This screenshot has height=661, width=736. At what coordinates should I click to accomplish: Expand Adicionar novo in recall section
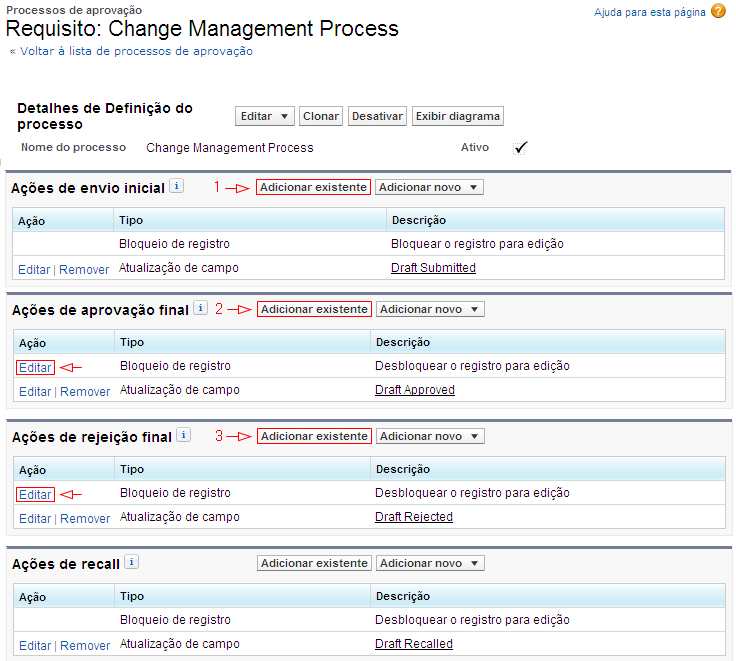(x=429, y=563)
